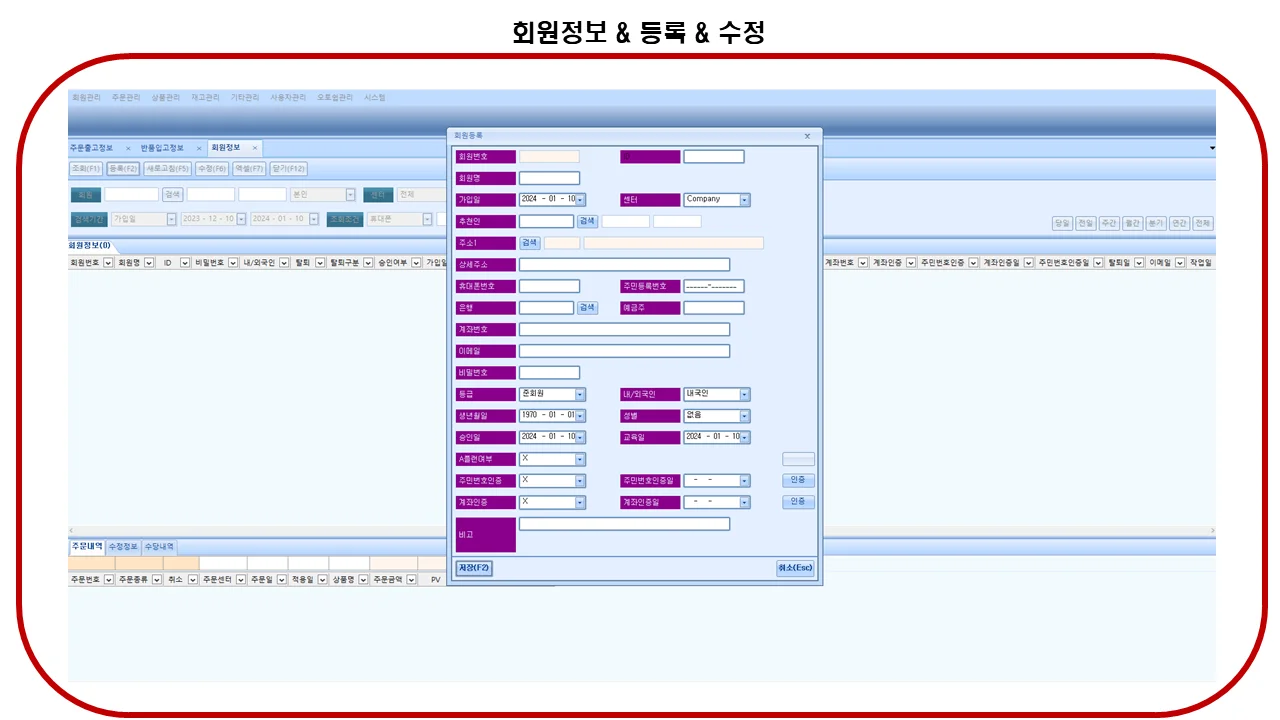Click the 당일 period button

pos(1061,224)
